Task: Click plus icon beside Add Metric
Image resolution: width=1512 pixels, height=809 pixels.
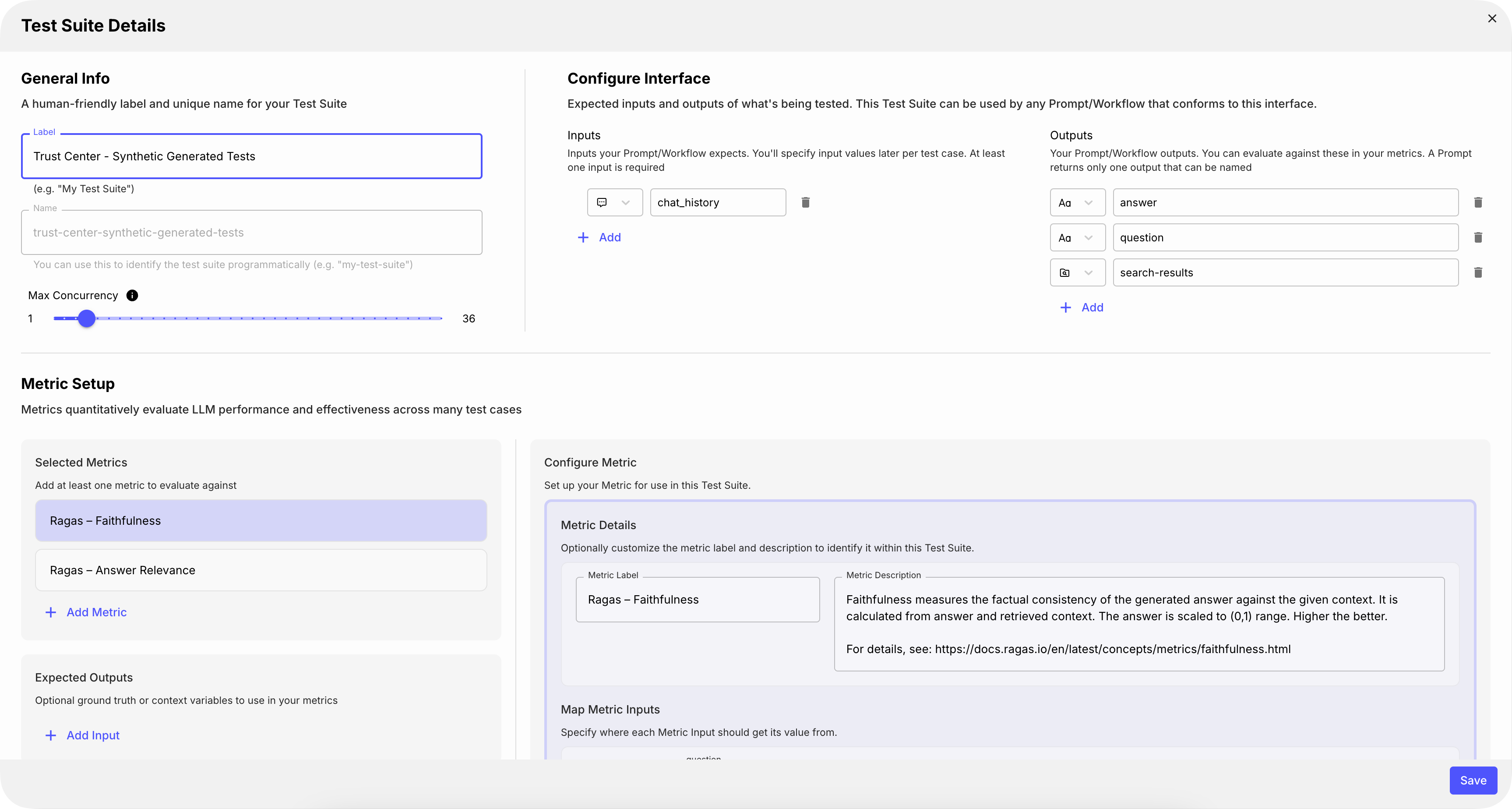Action: (51, 612)
